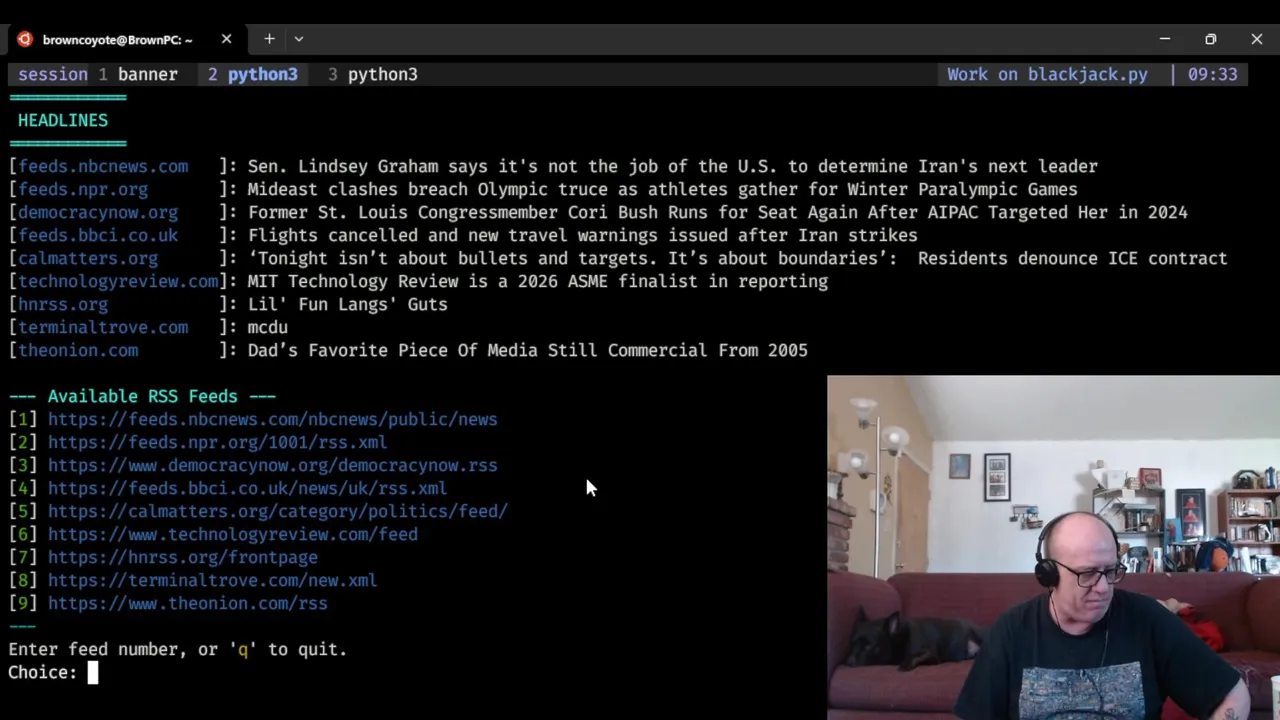Click the webcam video overlay
The height and width of the screenshot is (720, 1280).
pos(1053,547)
